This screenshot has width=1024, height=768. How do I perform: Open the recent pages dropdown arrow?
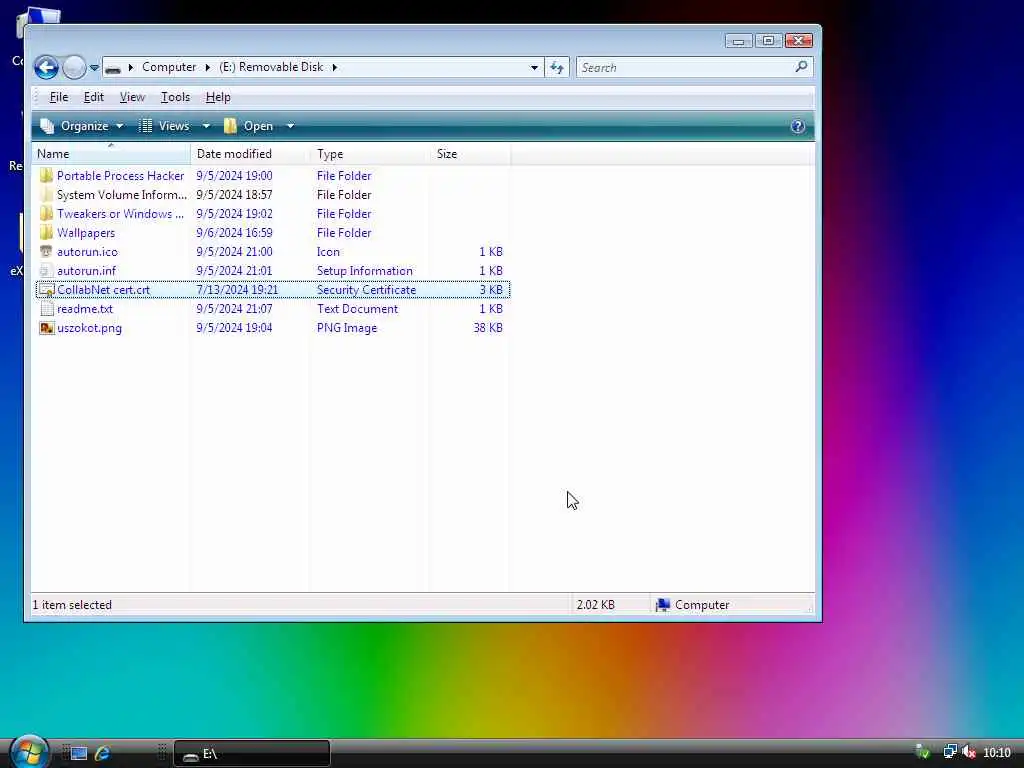[x=94, y=67]
